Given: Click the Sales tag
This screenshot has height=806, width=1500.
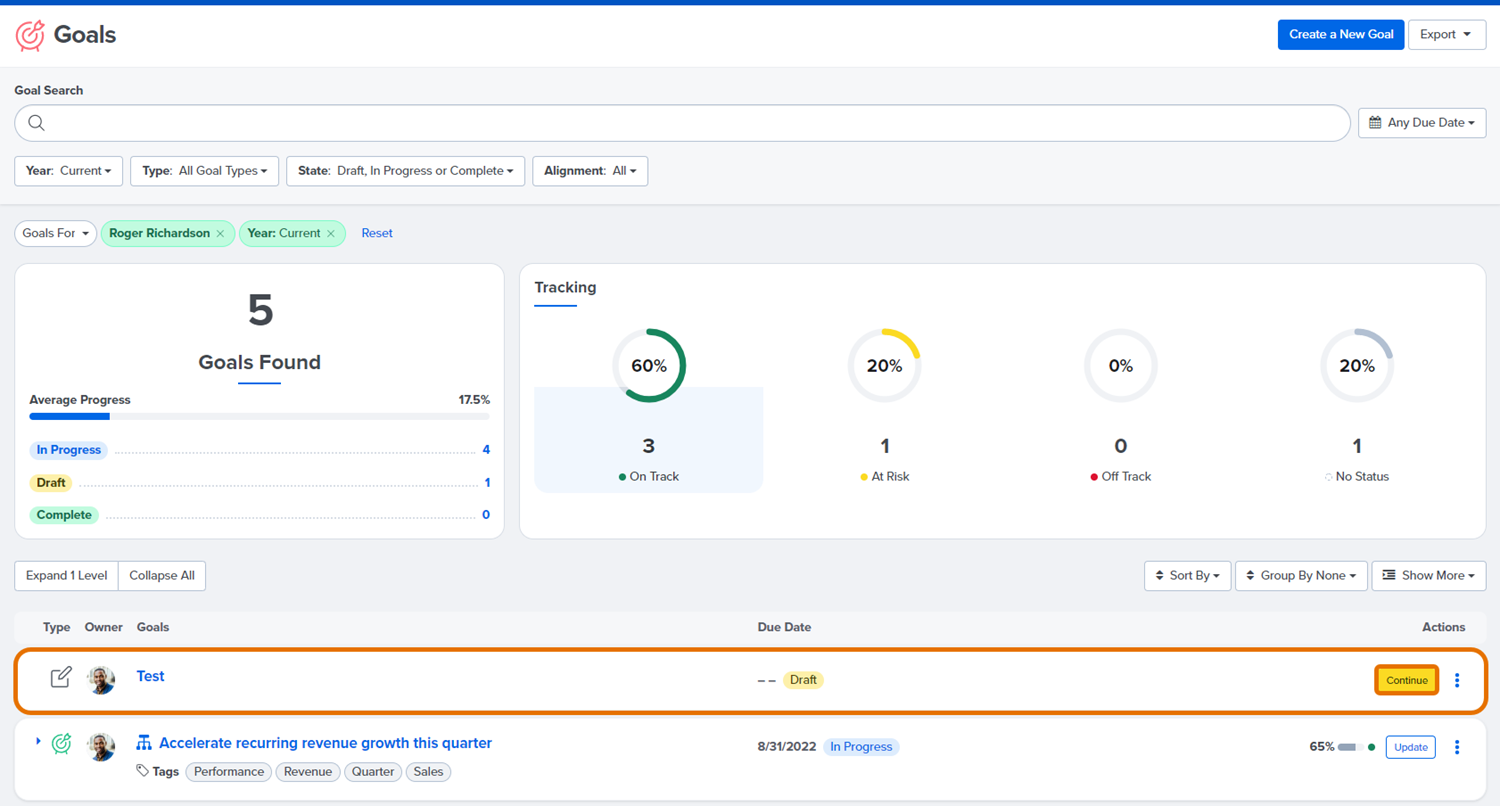Looking at the screenshot, I should click(x=429, y=772).
